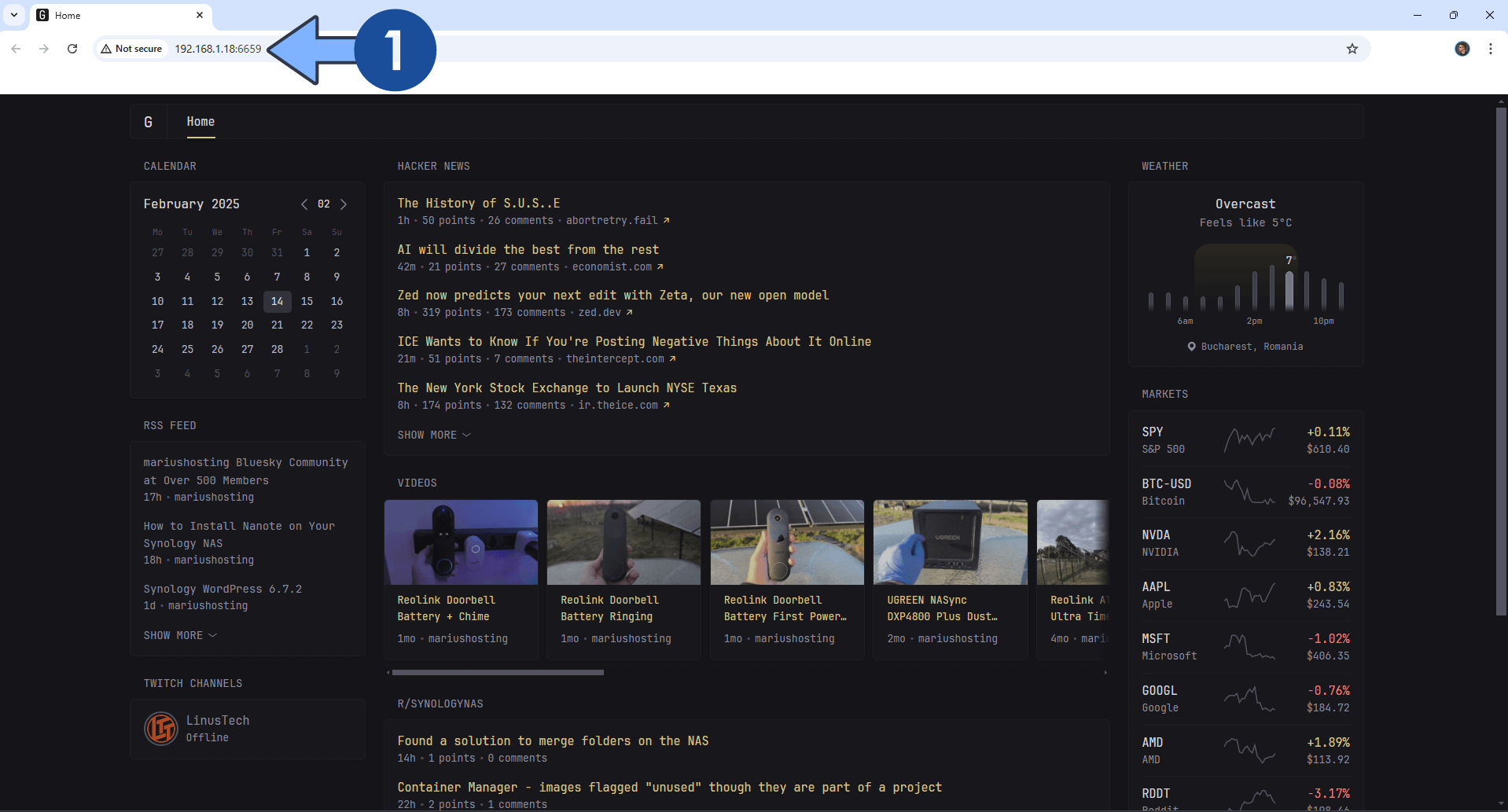Screen dimensions: 1508x812
Task: Open AMD market entry
Action: pyautogui.click(x=1245, y=751)
